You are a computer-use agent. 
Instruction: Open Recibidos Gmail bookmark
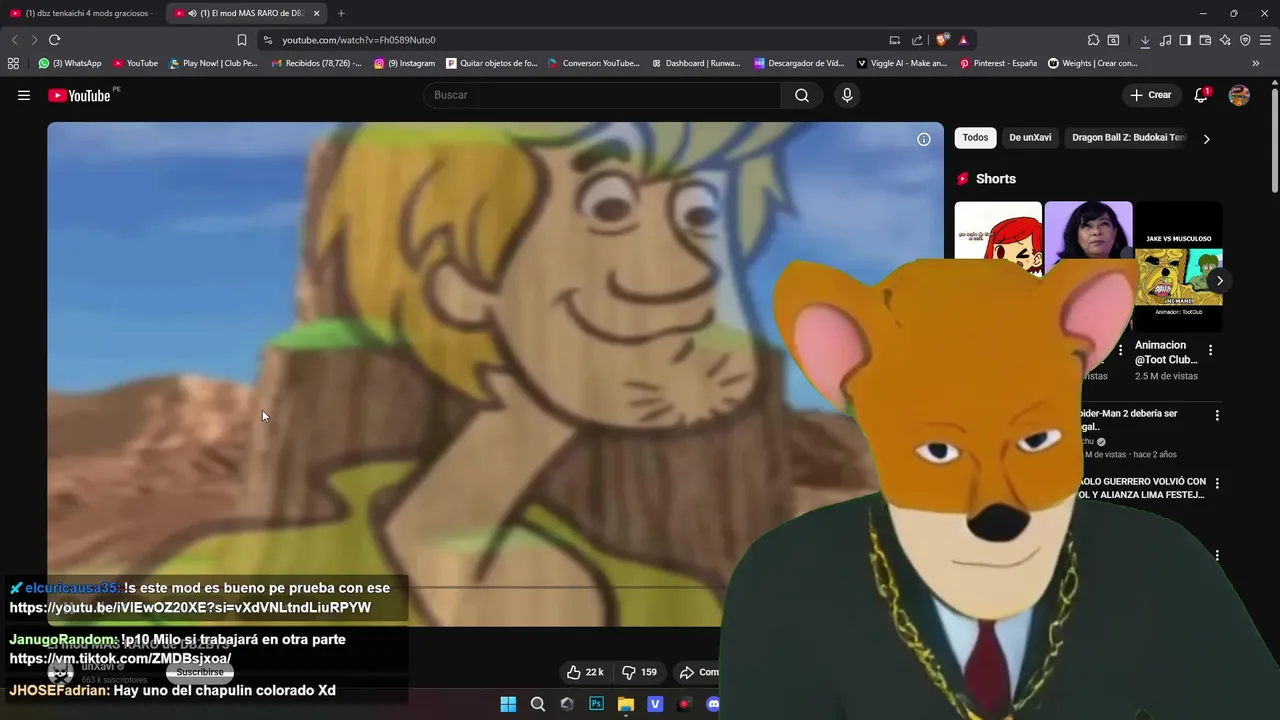[x=316, y=63]
